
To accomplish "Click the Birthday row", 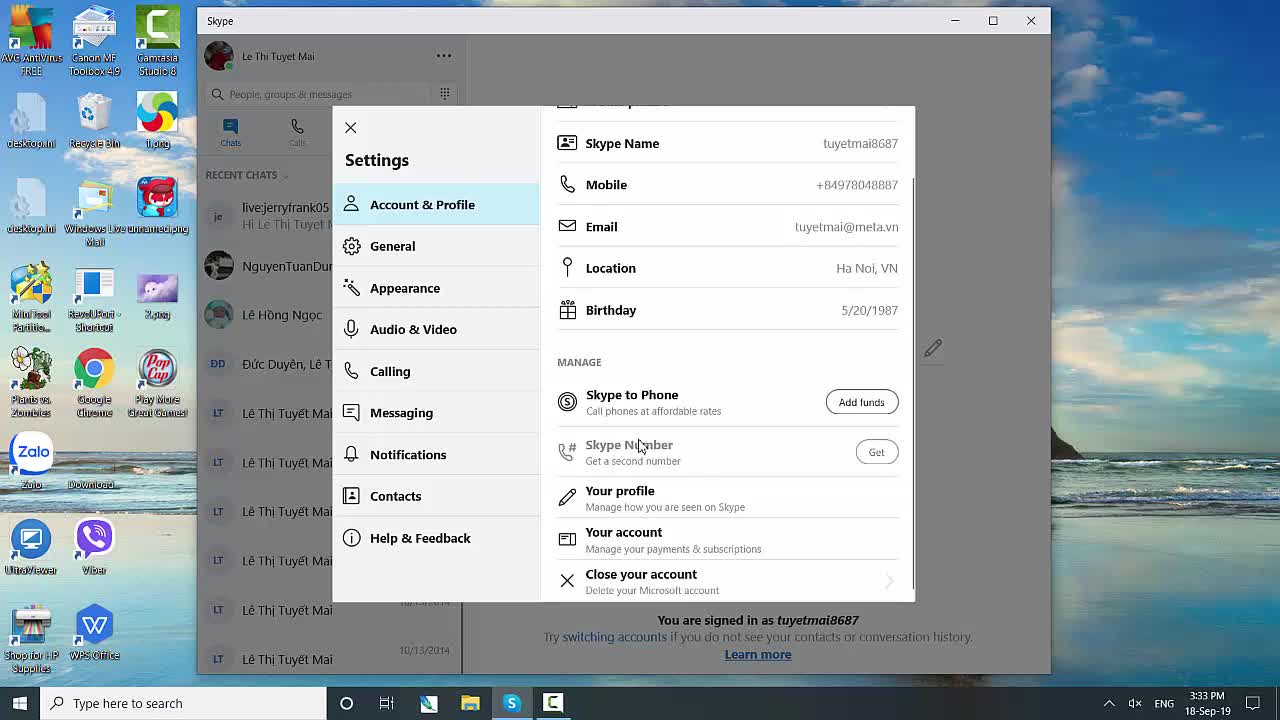I will pyautogui.click(x=727, y=310).
